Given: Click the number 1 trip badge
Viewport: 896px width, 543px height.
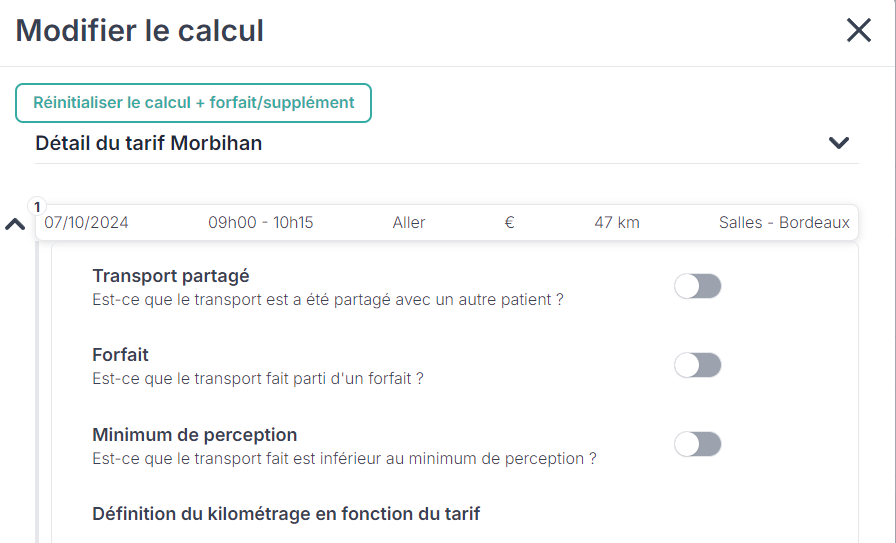Looking at the screenshot, I should (x=37, y=207).
